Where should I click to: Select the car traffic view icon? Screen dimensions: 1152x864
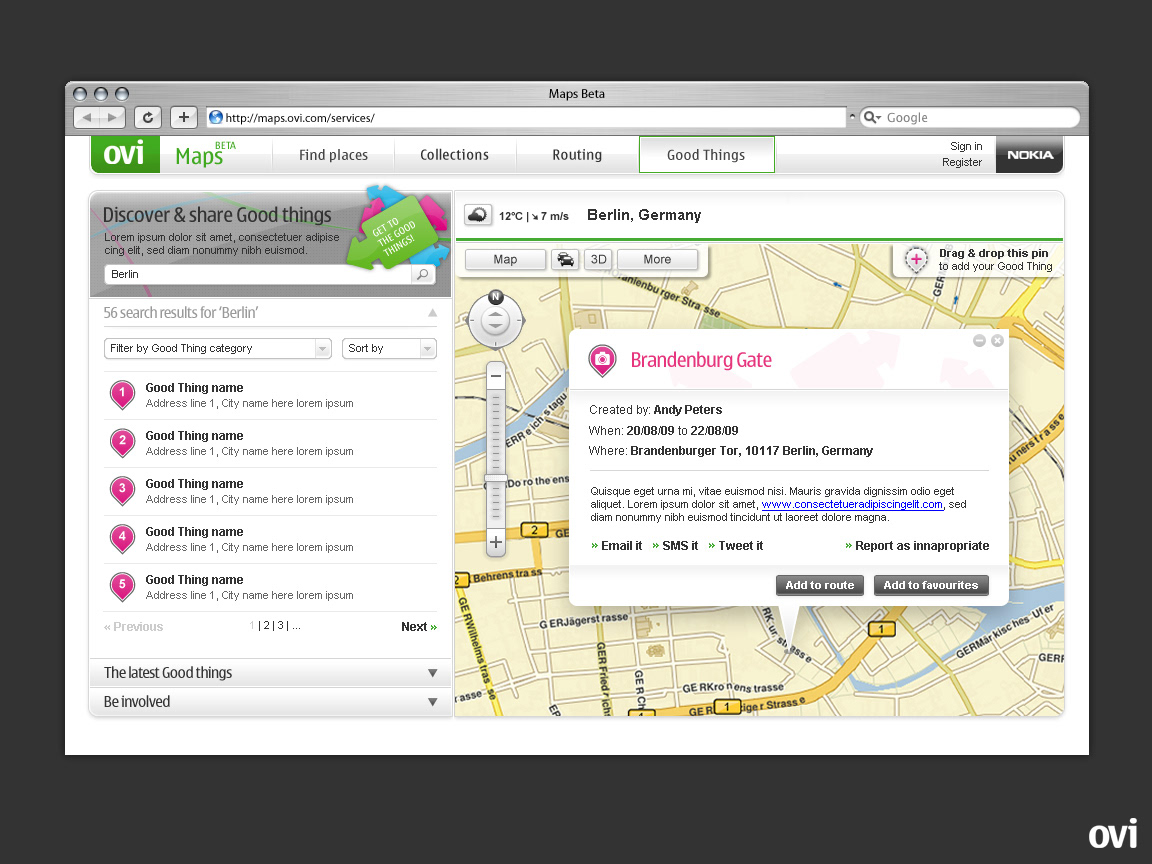tap(565, 259)
